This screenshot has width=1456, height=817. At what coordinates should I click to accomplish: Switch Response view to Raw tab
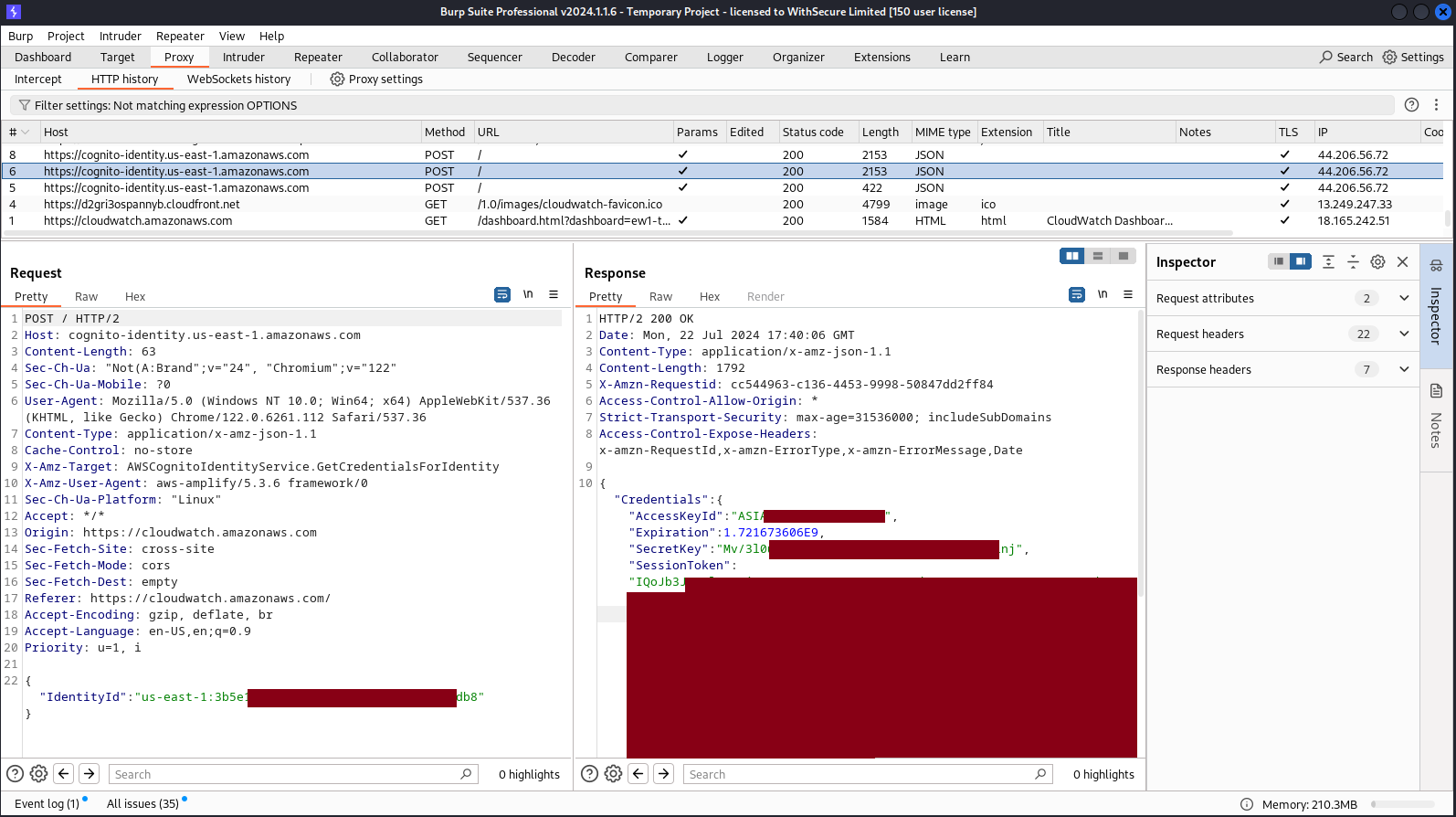tap(660, 297)
